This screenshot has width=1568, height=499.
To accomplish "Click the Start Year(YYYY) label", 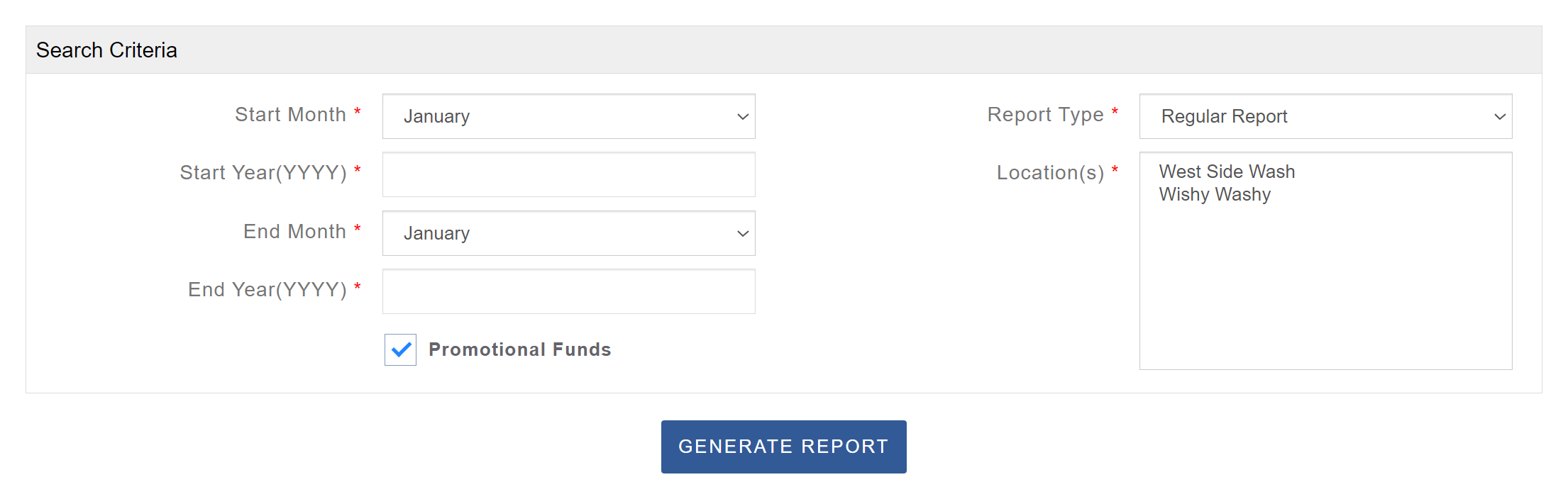I will [x=263, y=173].
